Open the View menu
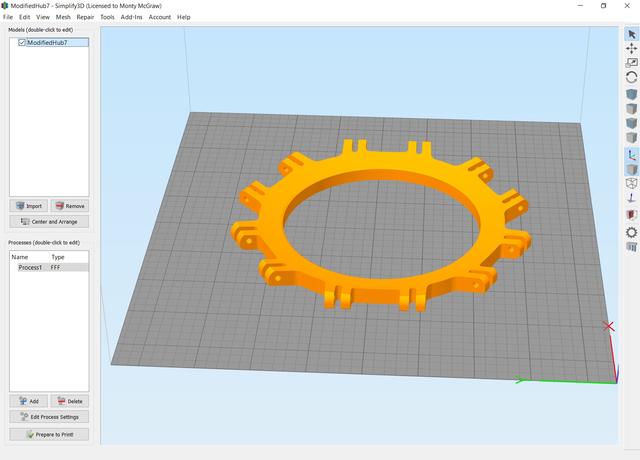The height and width of the screenshot is (460, 640). click(43, 17)
